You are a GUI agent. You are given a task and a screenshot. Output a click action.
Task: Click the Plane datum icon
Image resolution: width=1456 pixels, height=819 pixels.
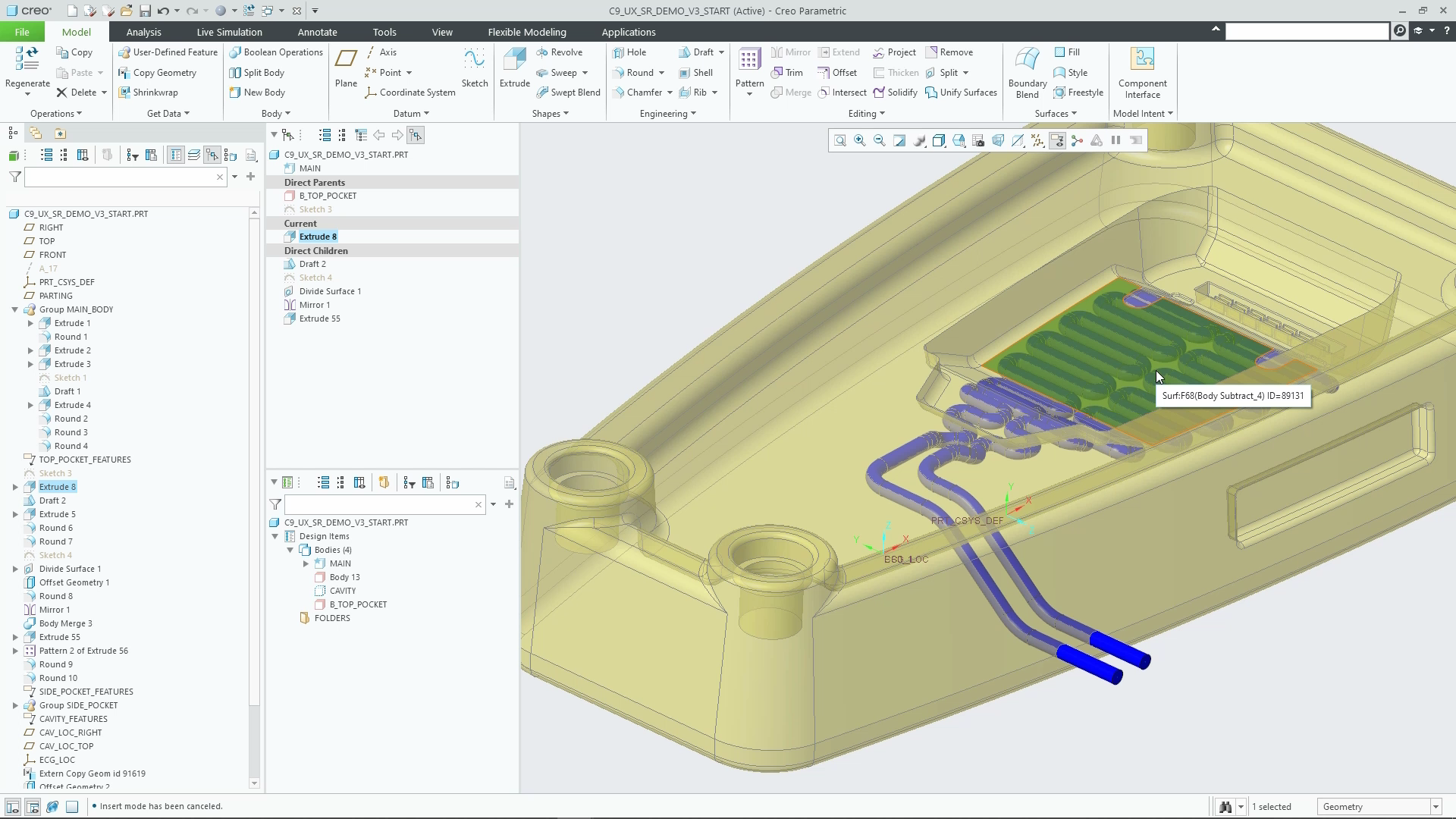point(346,60)
